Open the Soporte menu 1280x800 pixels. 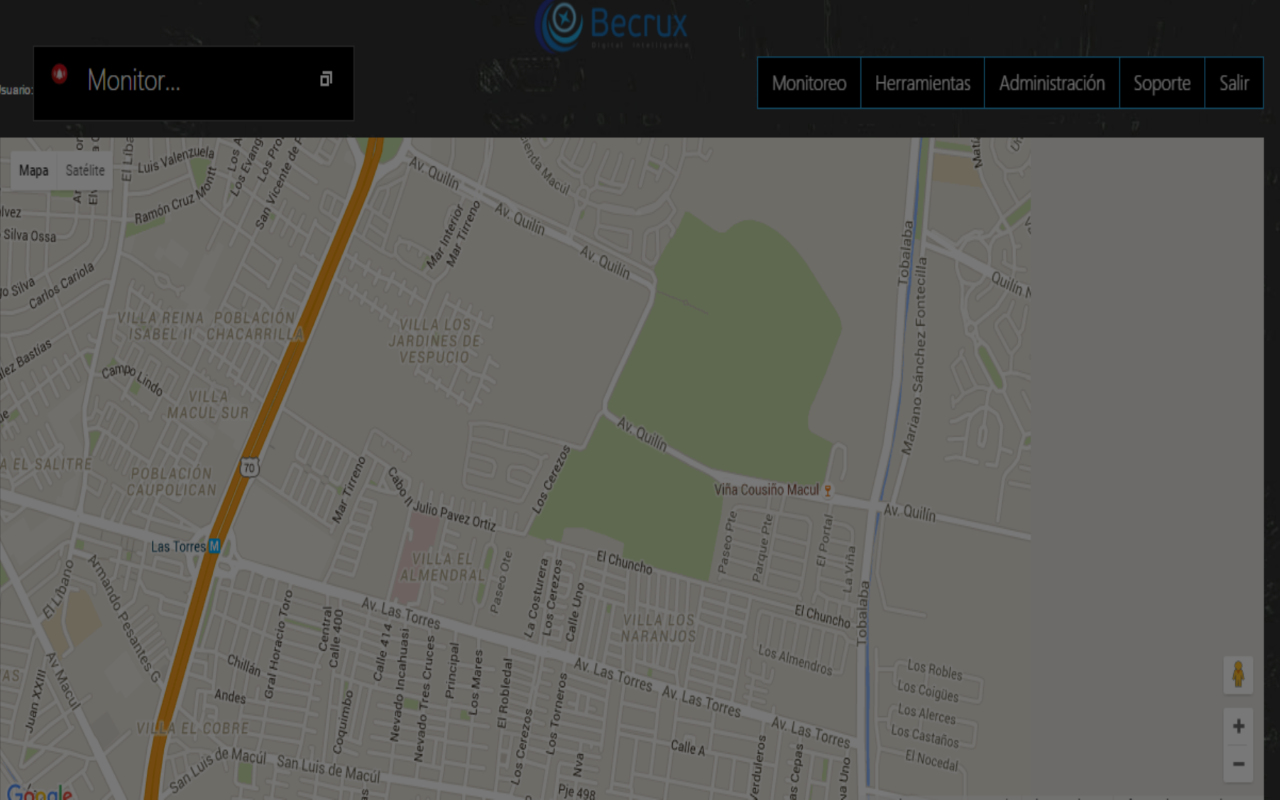coord(1162,83)
